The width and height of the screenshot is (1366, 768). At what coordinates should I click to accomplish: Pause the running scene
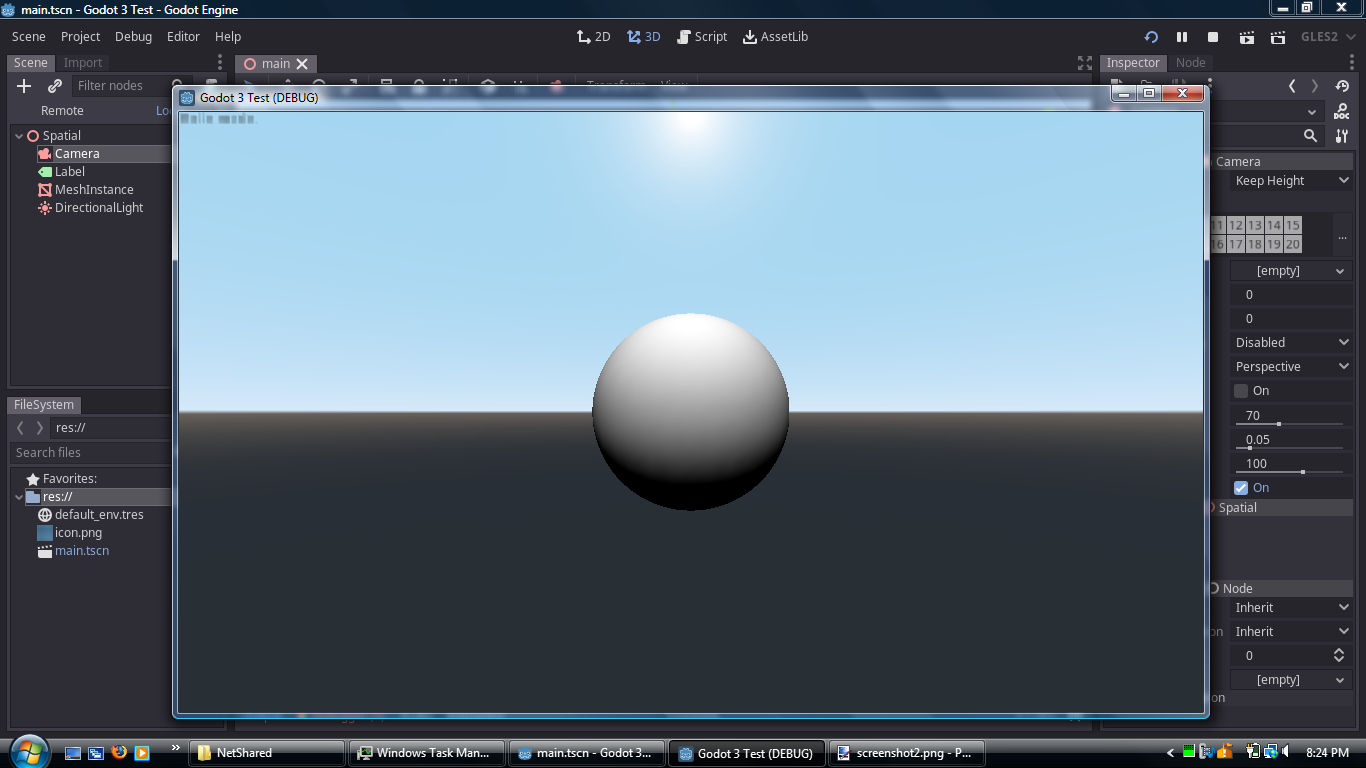(1182, 37)
